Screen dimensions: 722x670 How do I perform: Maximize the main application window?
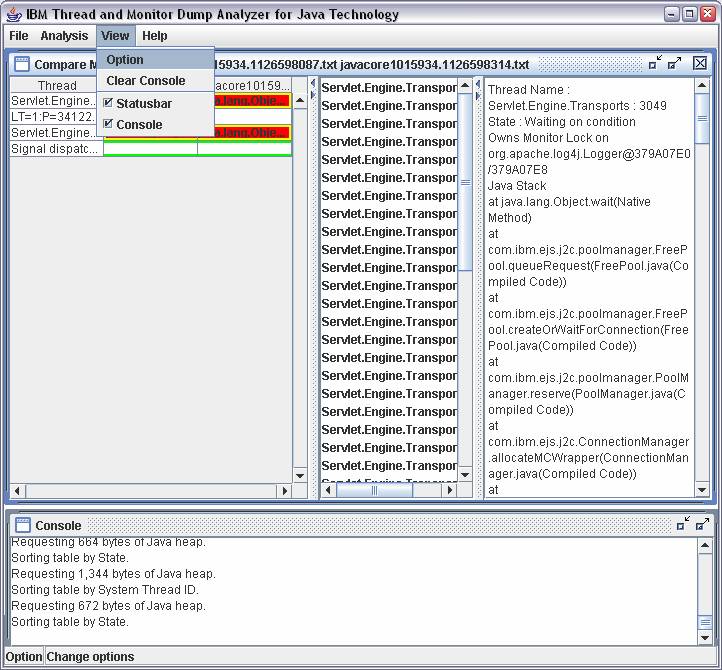[x=689, y=14]
